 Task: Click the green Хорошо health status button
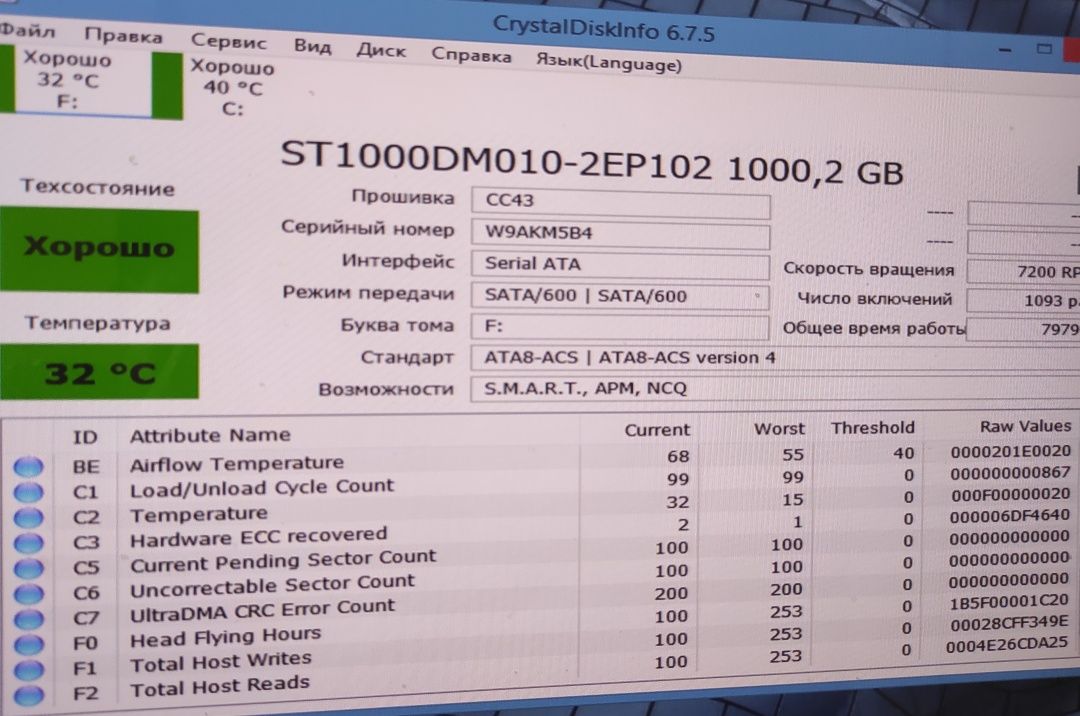point(99,251)
